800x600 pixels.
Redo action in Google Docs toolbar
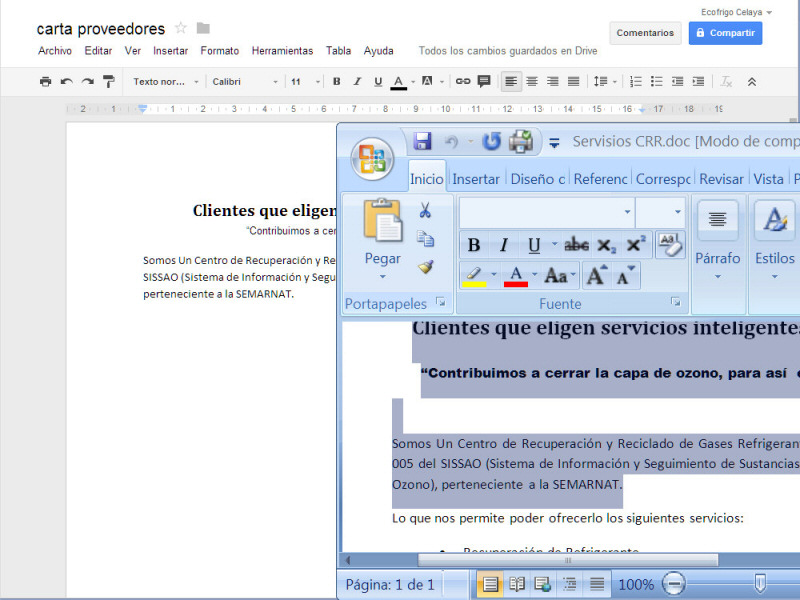pos(88,82)
